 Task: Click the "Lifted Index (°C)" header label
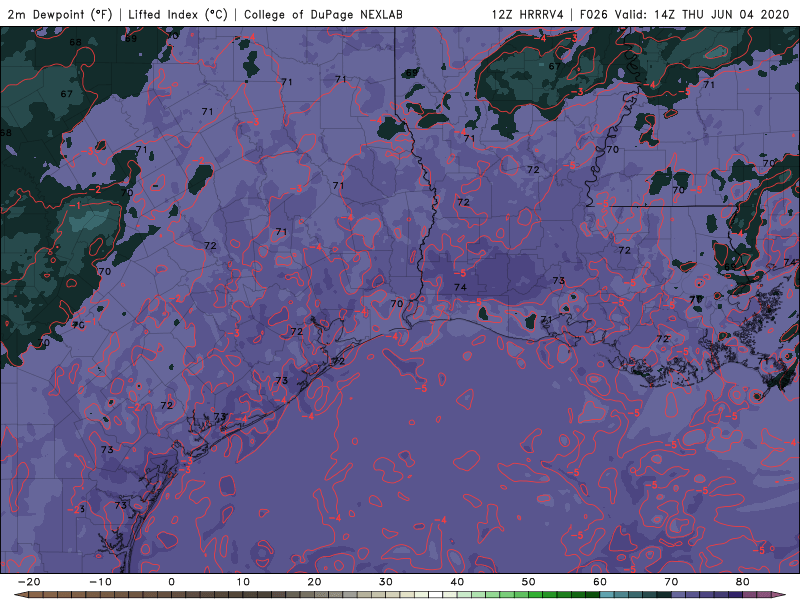[x=178, y=15]
